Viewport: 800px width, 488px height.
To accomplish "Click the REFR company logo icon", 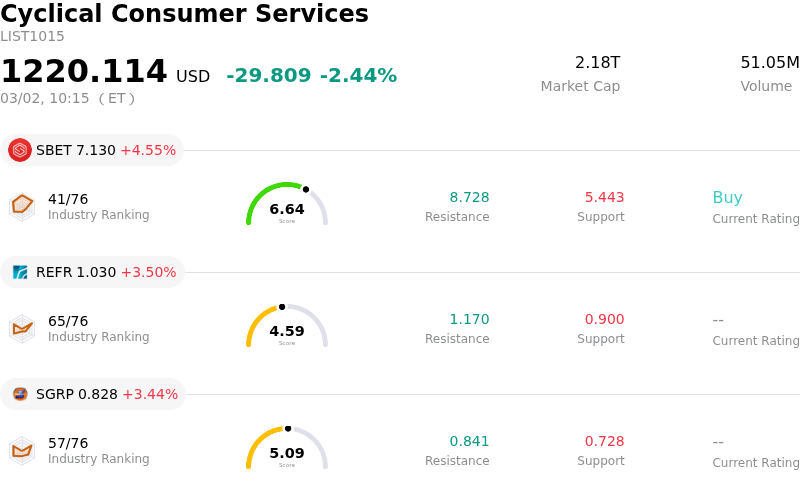I will (x=20, y=272).
